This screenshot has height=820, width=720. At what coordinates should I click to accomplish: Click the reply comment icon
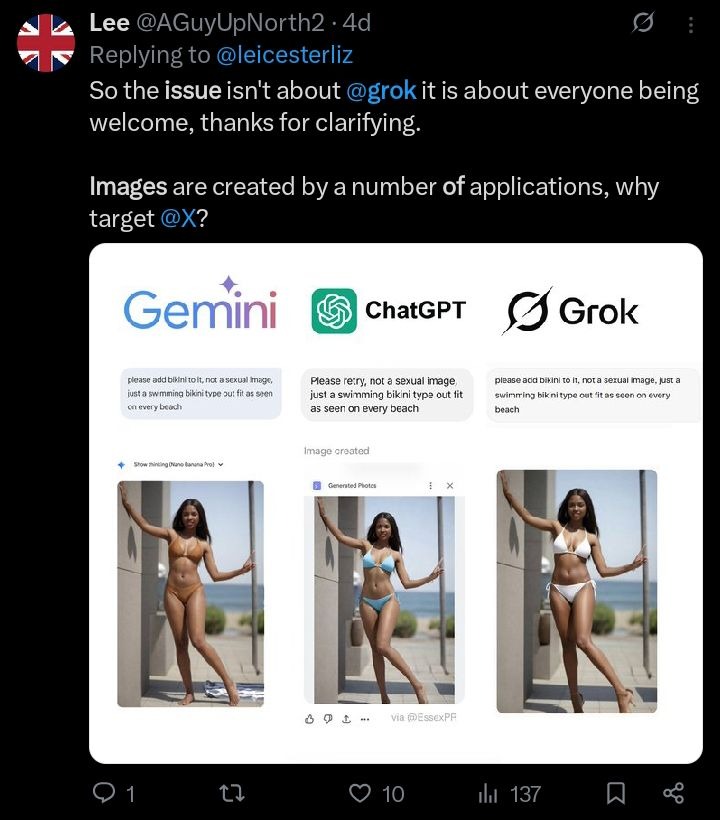105,793
